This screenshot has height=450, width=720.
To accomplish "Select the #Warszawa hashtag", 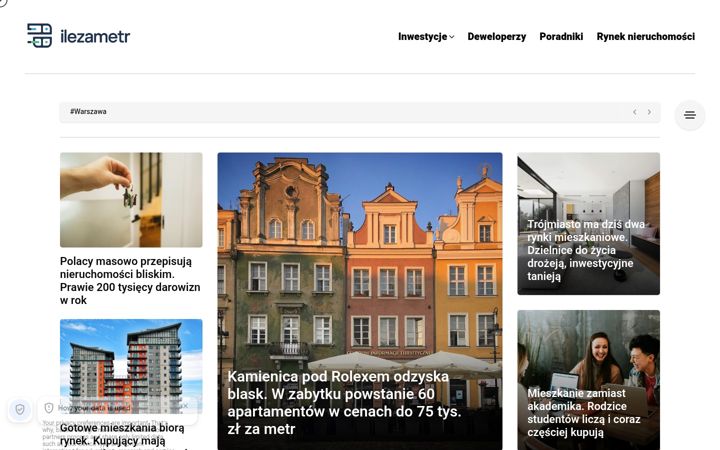I will tap(88, 112).
